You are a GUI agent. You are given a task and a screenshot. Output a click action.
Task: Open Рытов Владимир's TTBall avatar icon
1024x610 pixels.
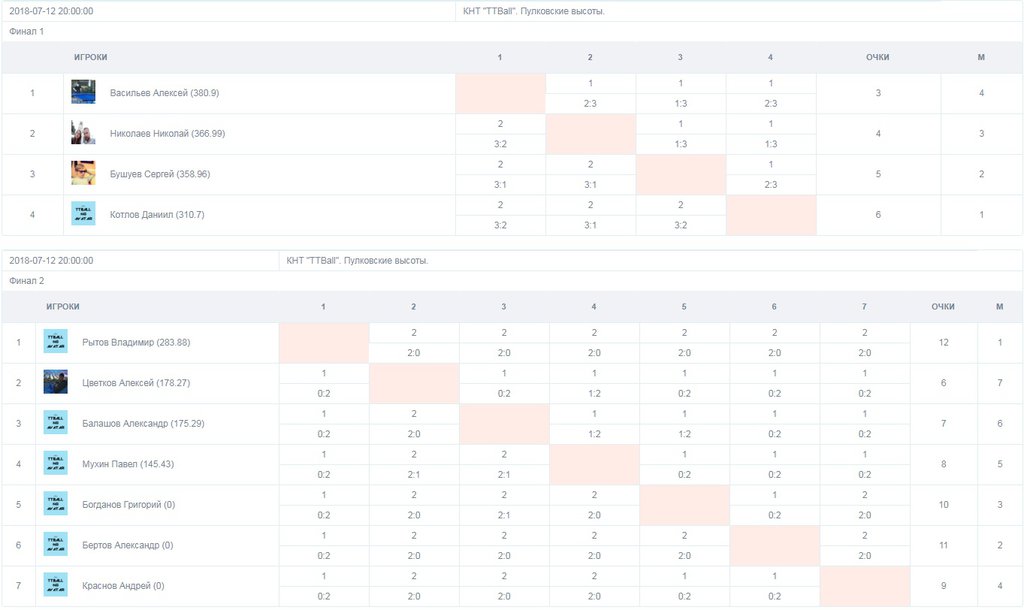tap(56, 342)
